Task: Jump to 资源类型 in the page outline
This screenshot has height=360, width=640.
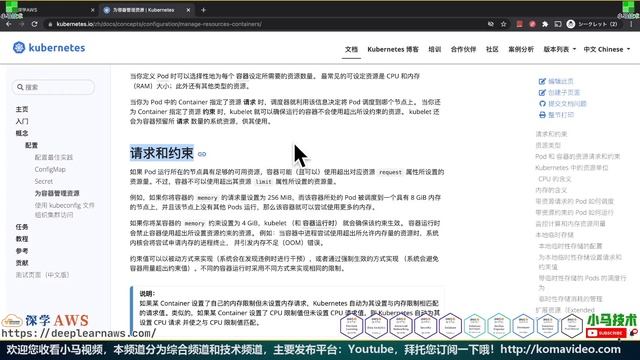Action: pyautogui.click(x=548, y=145)
